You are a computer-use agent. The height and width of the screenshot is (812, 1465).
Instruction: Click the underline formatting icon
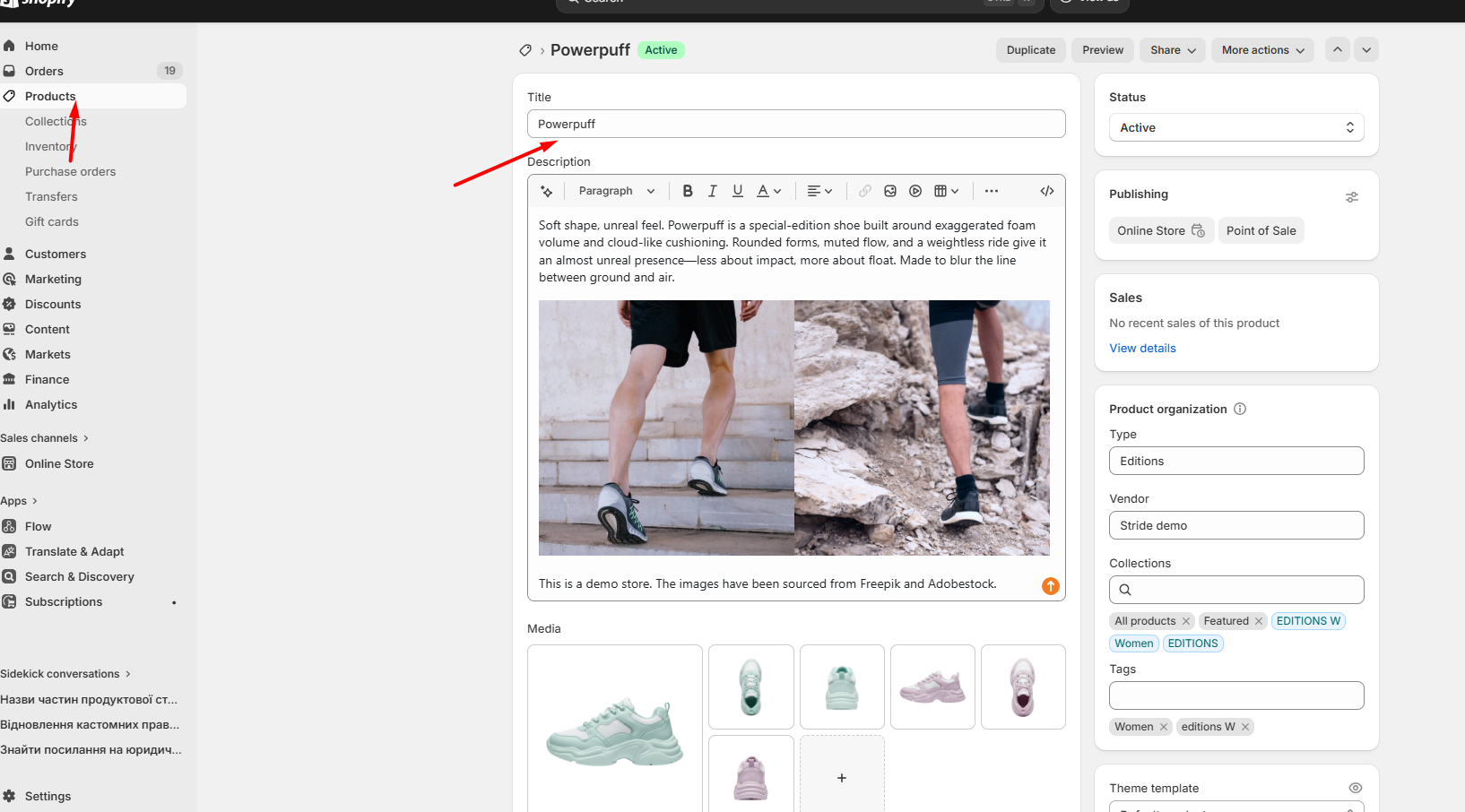[x=738, y=191]
